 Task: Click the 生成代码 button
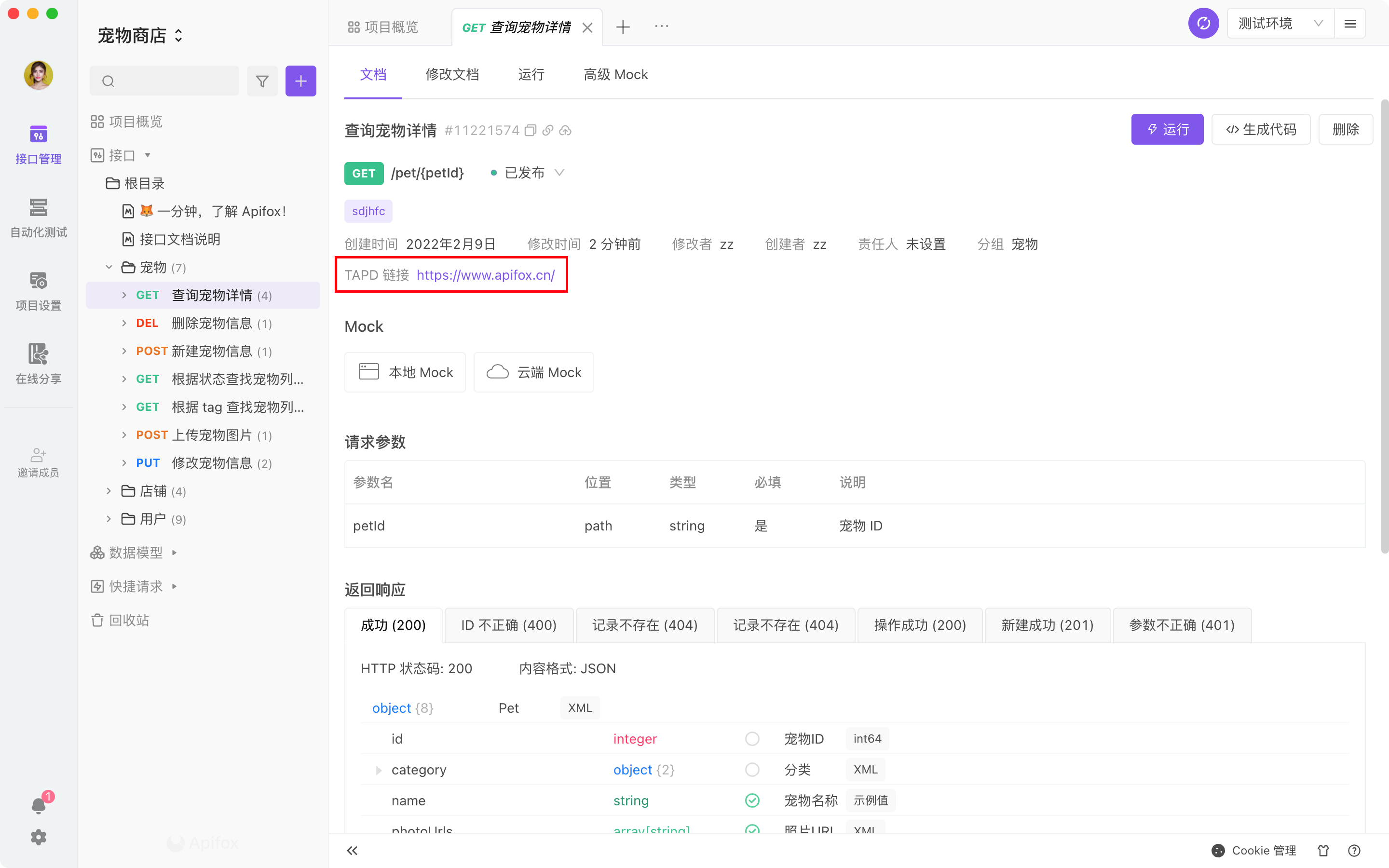tap(1260, 130)
